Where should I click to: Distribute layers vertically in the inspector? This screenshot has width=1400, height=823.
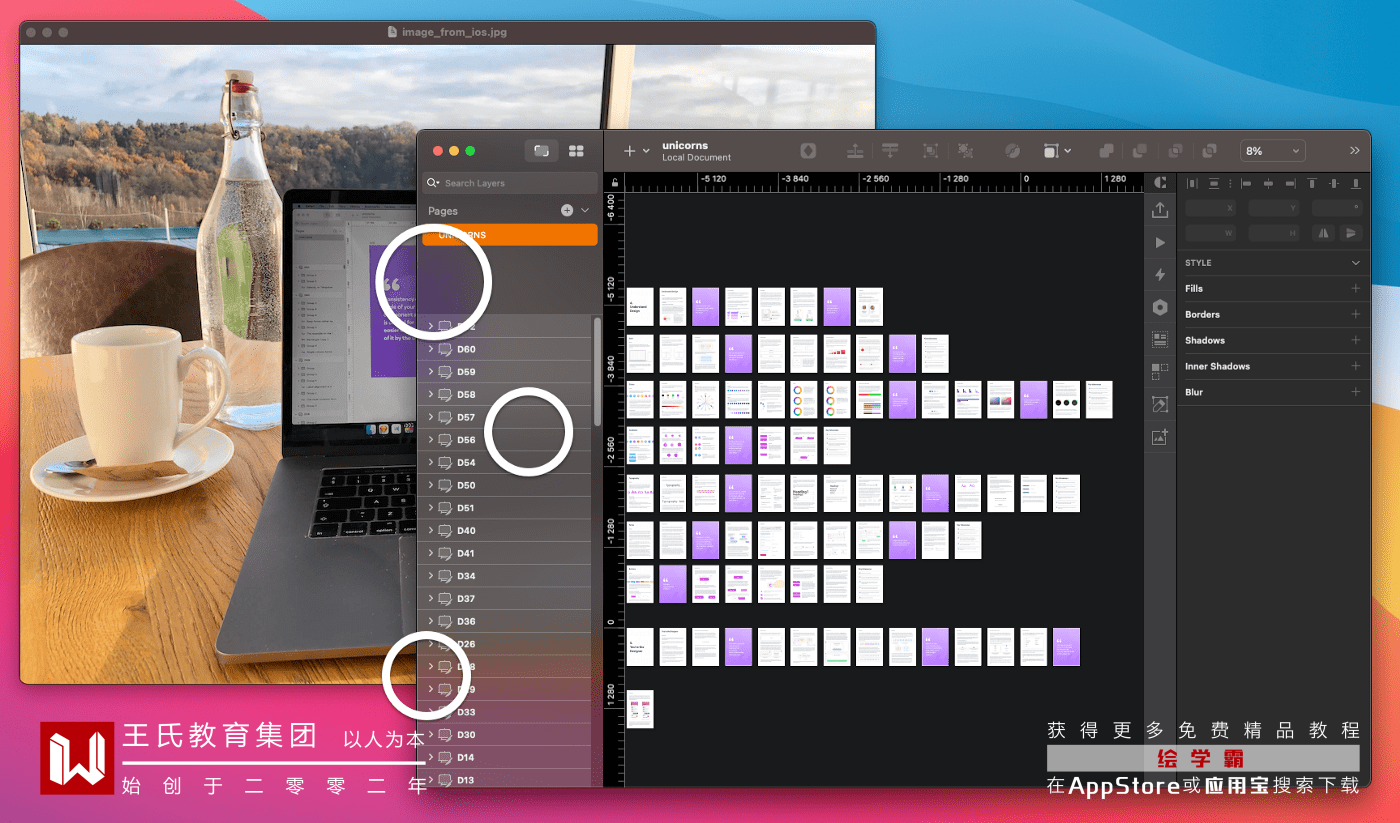coord(1214,183)
